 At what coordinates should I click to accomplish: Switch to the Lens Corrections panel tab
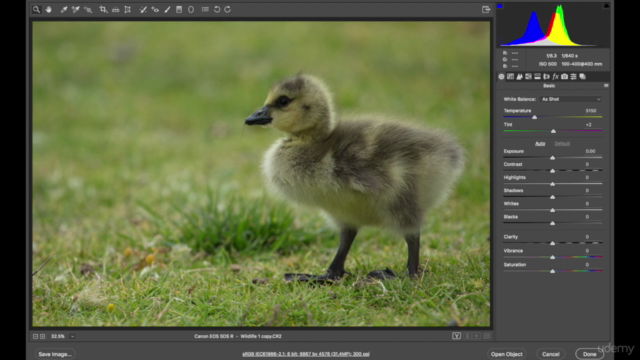pyautogui.click(x=546, y=76)
